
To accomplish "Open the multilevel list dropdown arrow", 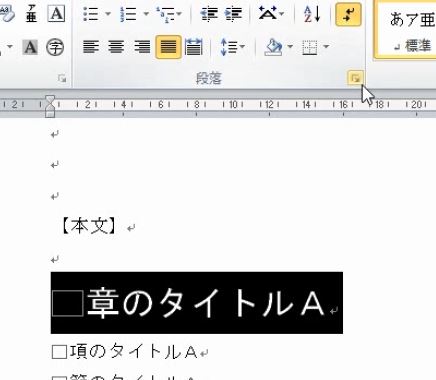I will click(x=179, y=14).
